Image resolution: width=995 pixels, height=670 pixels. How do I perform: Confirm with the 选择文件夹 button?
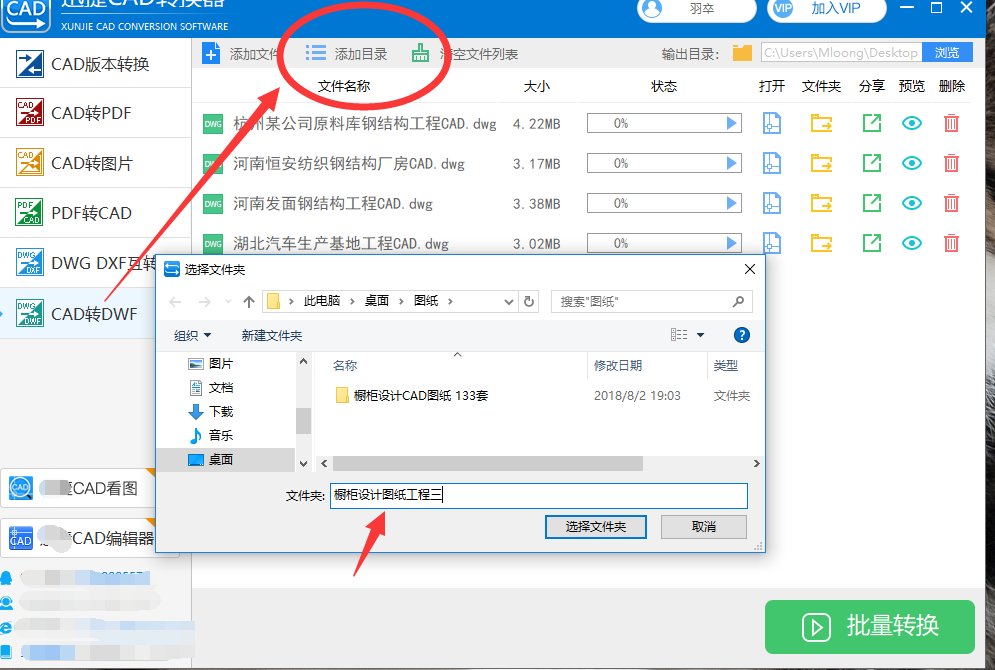click(x=595, y=527)
